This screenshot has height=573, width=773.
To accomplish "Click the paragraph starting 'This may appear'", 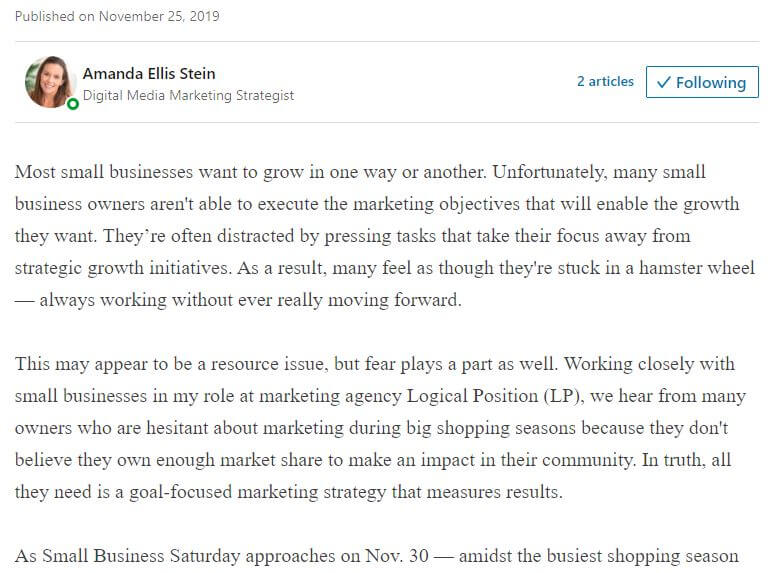I will click(380, 428).
